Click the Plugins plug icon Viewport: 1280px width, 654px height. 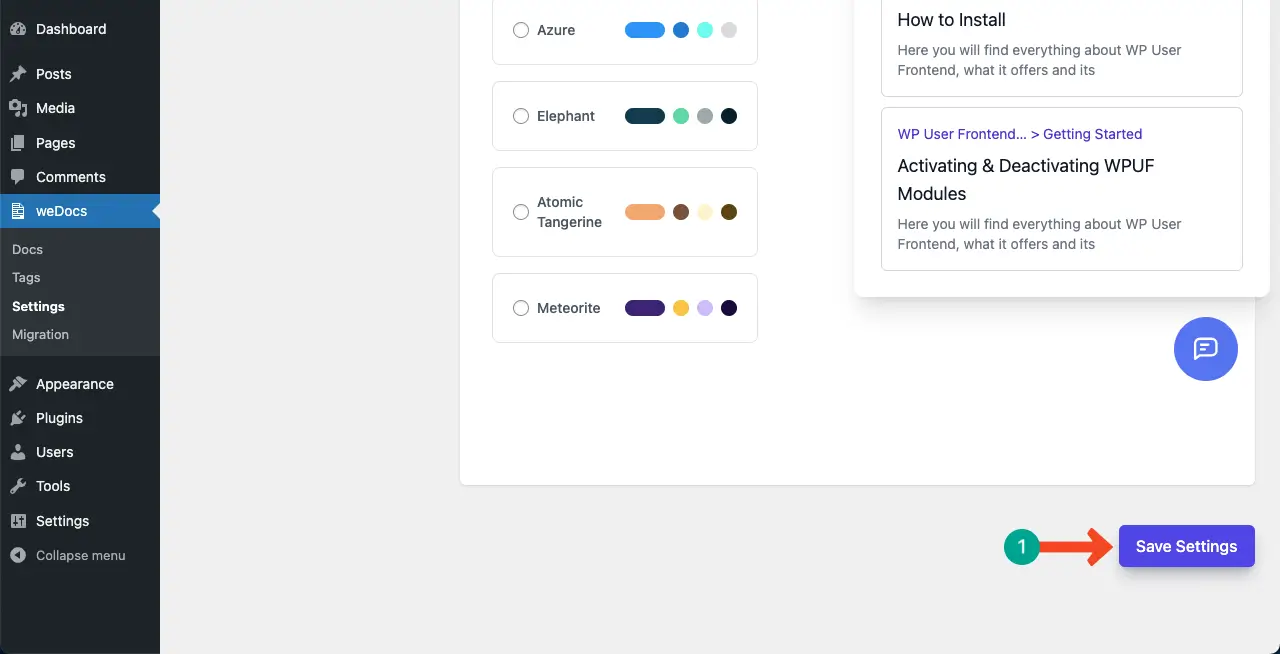tap(18, 418)
